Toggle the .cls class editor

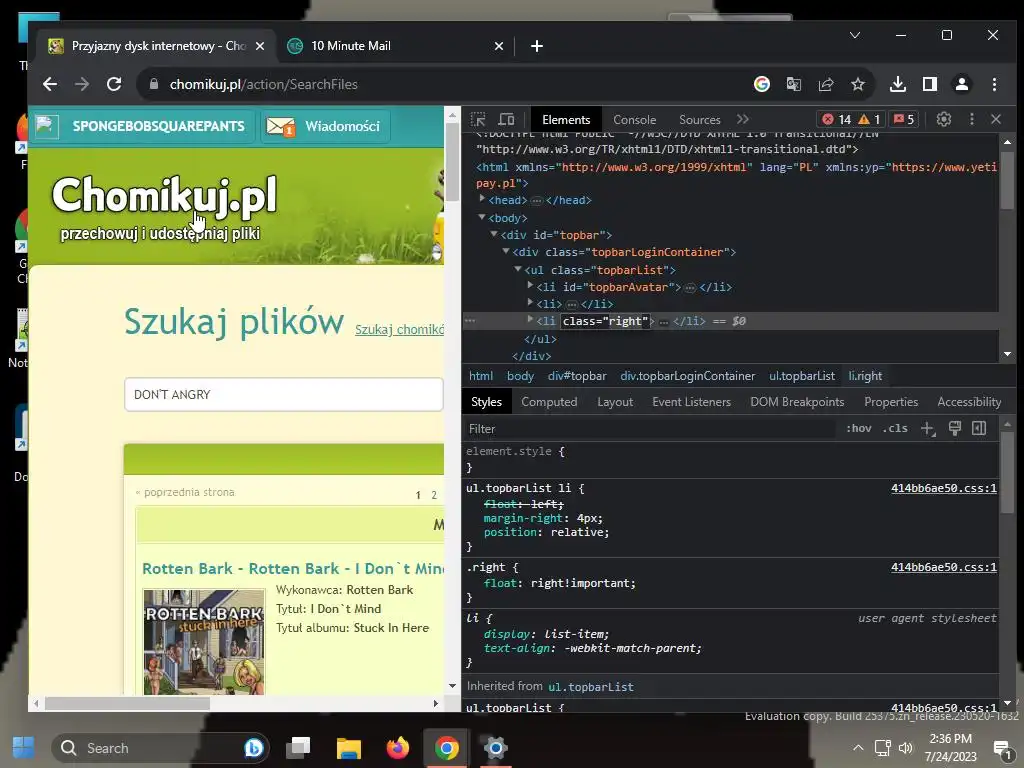895,428
